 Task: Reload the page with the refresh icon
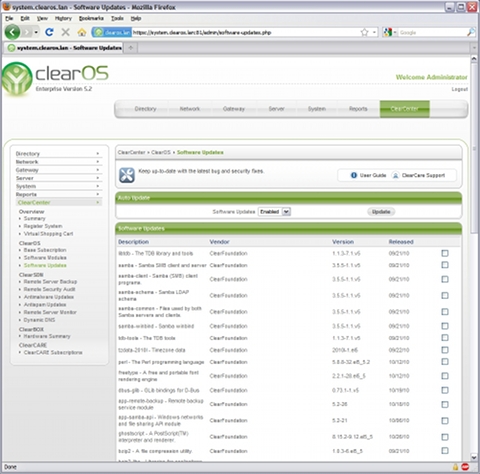tap(49, 32)
